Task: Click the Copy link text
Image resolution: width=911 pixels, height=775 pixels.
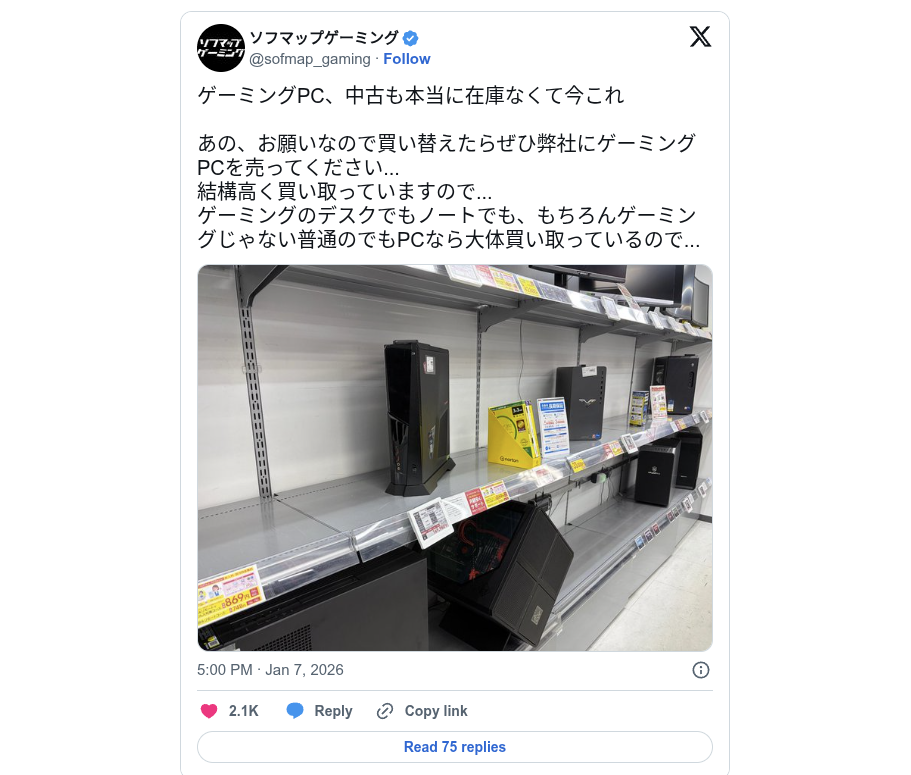Action: [436, 711]
